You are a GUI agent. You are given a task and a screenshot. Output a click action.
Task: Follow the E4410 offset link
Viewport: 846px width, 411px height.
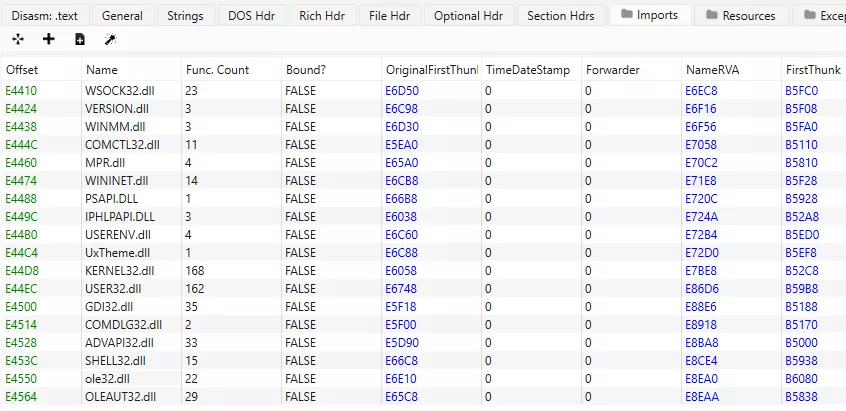point(21,91)
